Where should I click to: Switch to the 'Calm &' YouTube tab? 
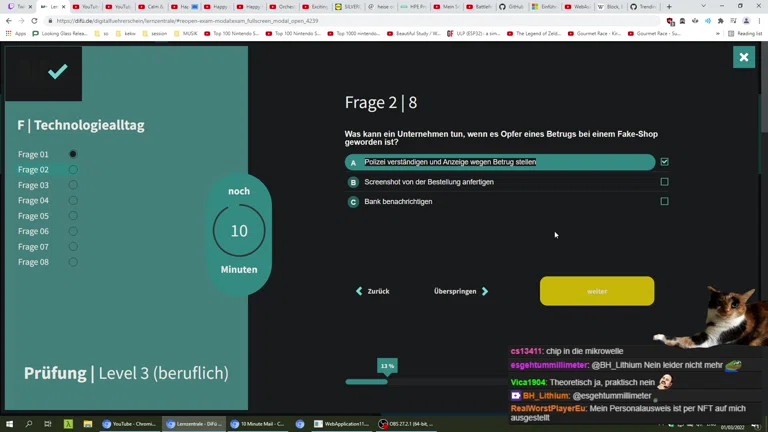[x=150, y=7]
